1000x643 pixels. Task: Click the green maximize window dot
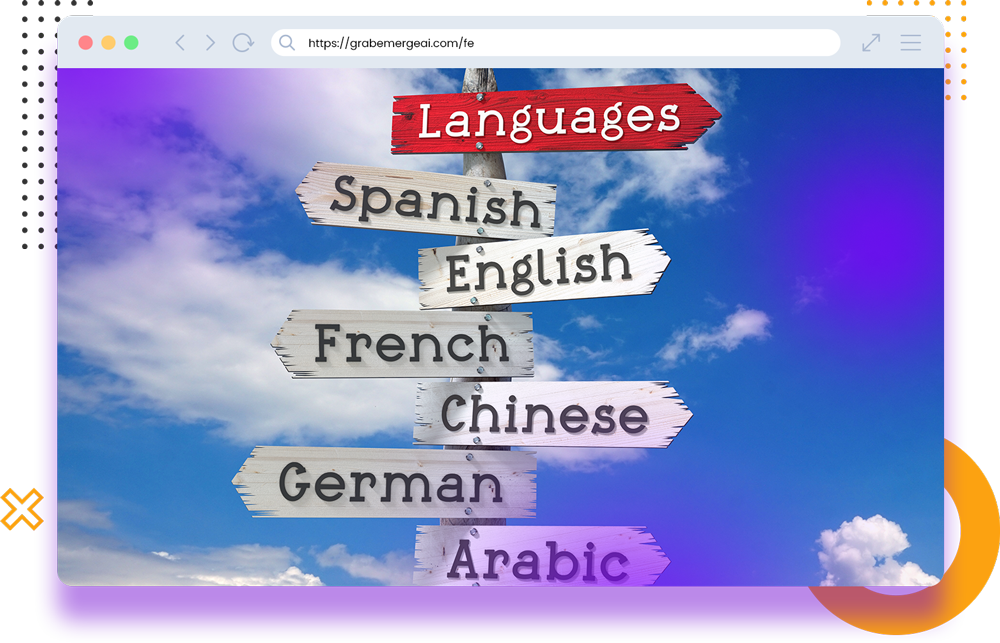point(131,43)
